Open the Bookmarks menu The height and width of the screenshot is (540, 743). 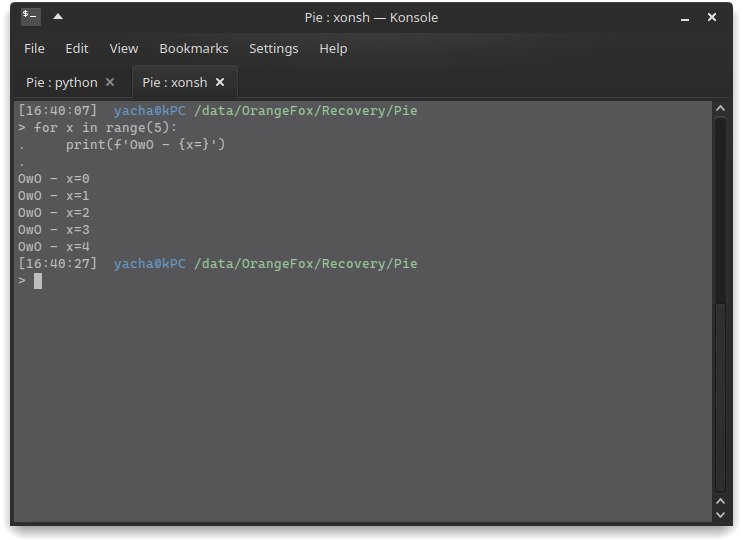194,48
